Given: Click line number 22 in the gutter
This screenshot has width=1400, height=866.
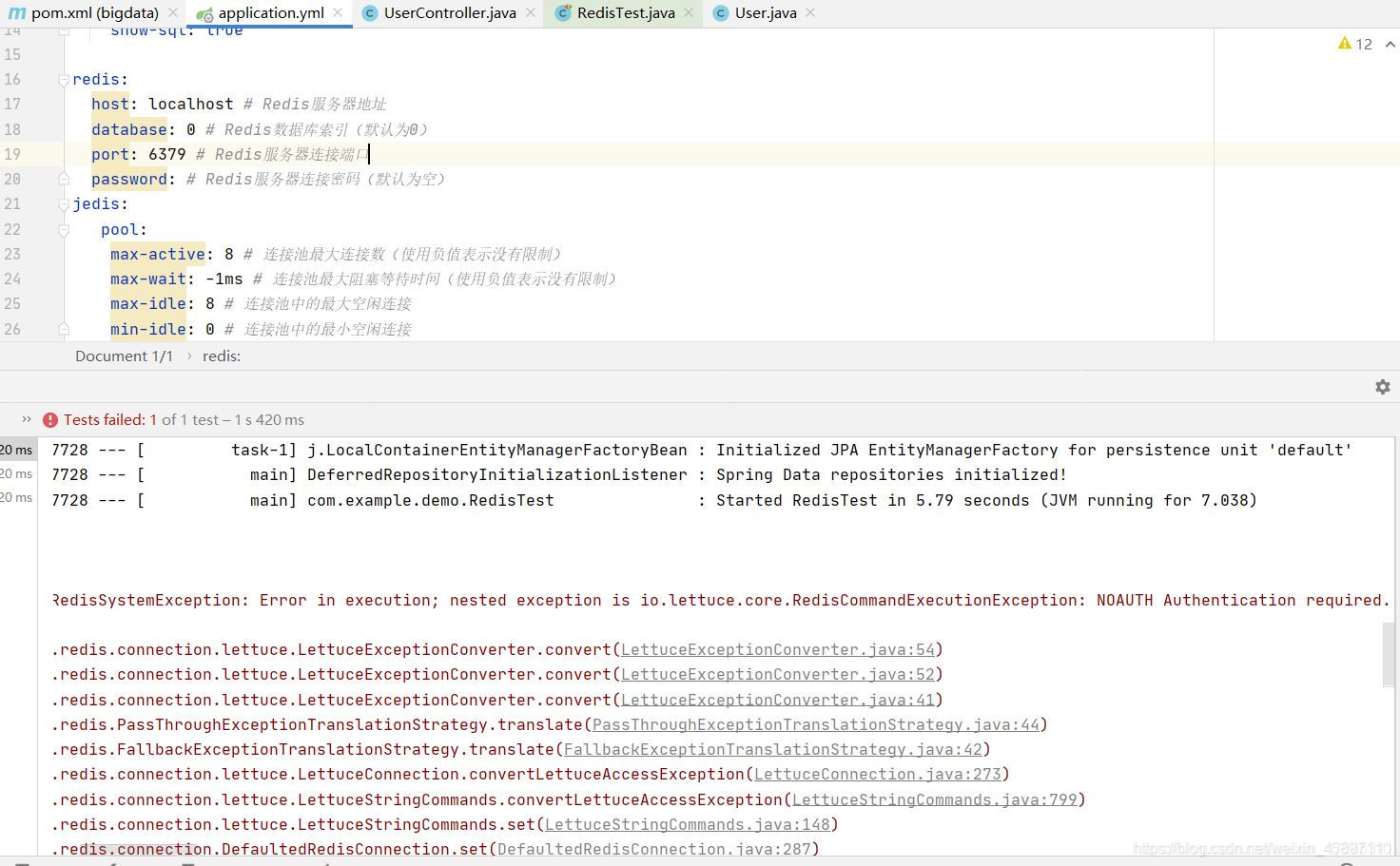Looking at the screenshot, I should click(12, 229).
